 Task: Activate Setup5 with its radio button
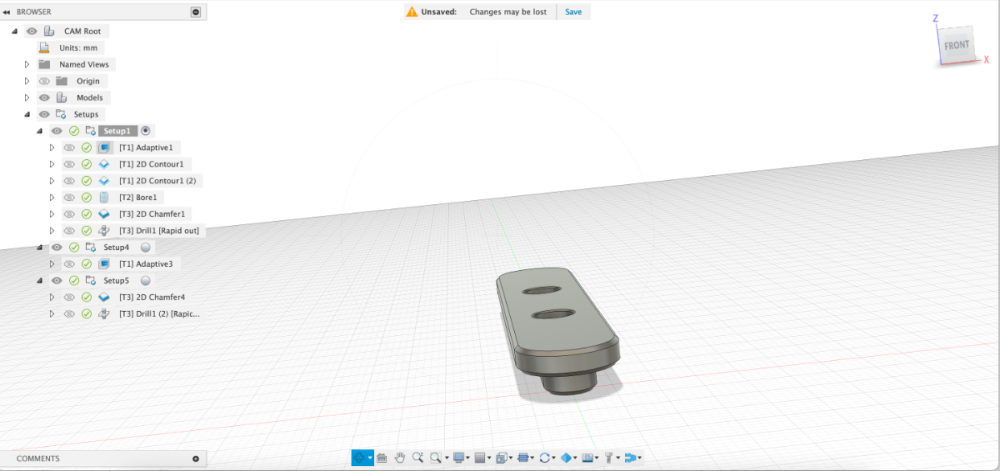coord(145,280)
